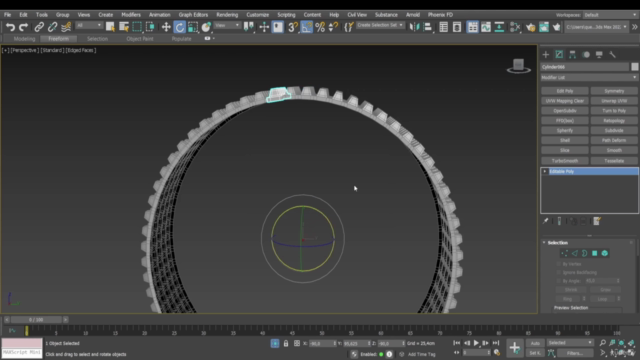The image size is (640, 360).
Task: Click Select and Place tool
Action: pos(206,27)
